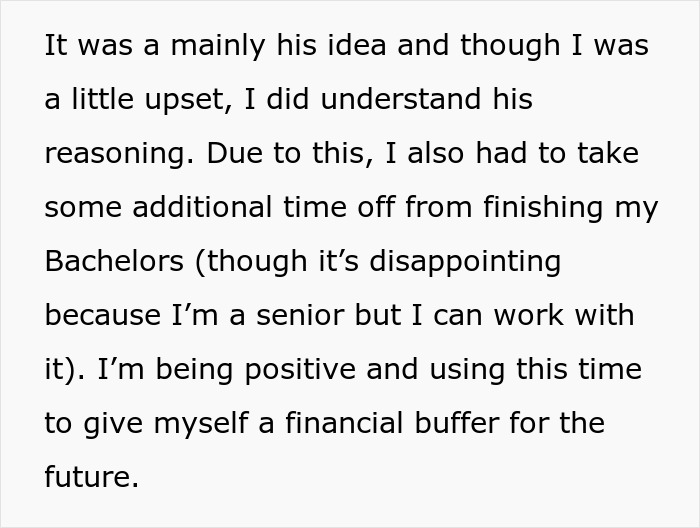The image size is (700, 528).
Task: Click the word "mainly" in first line
Action: tap(218, 46)
